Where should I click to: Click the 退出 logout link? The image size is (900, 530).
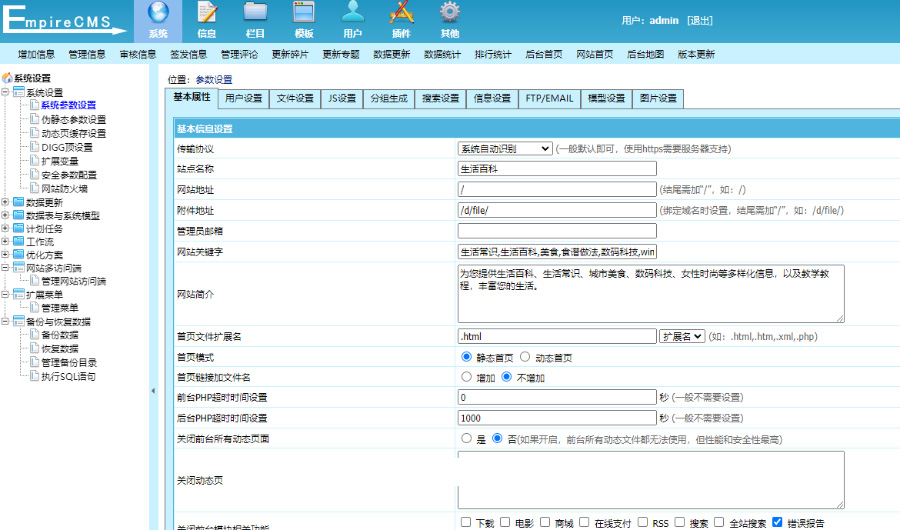point(700,20)
